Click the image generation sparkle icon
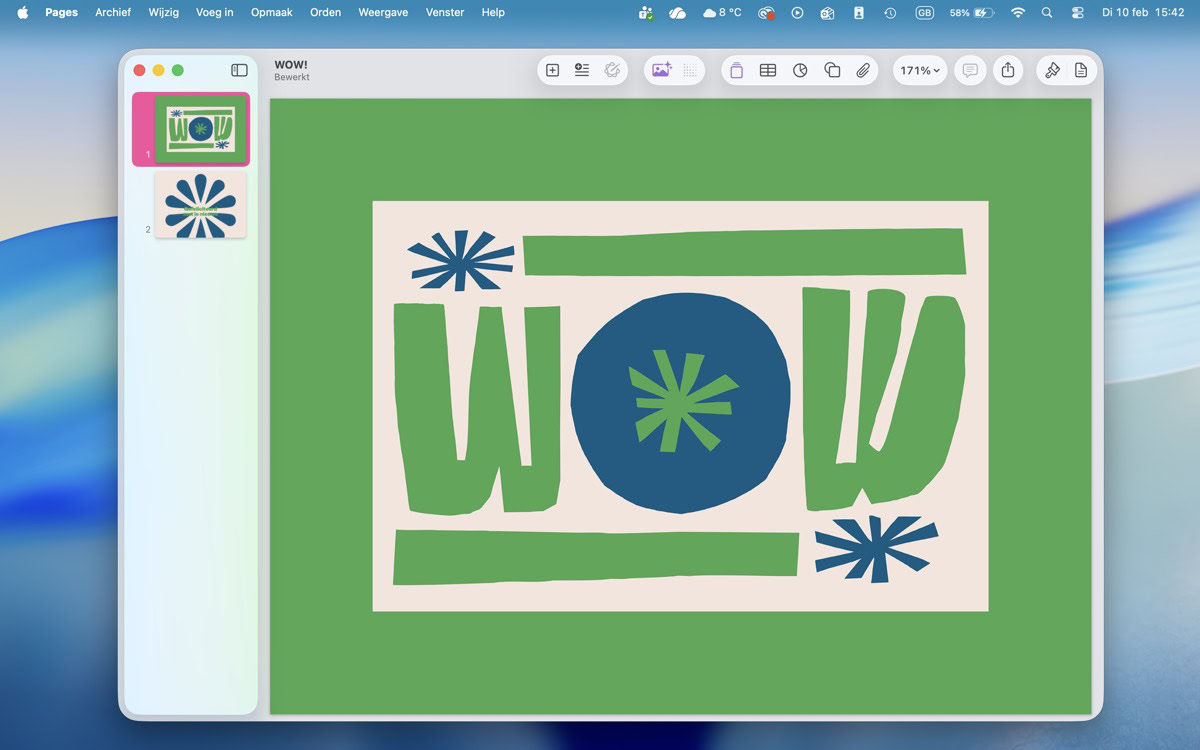 (x=661, y=70)
